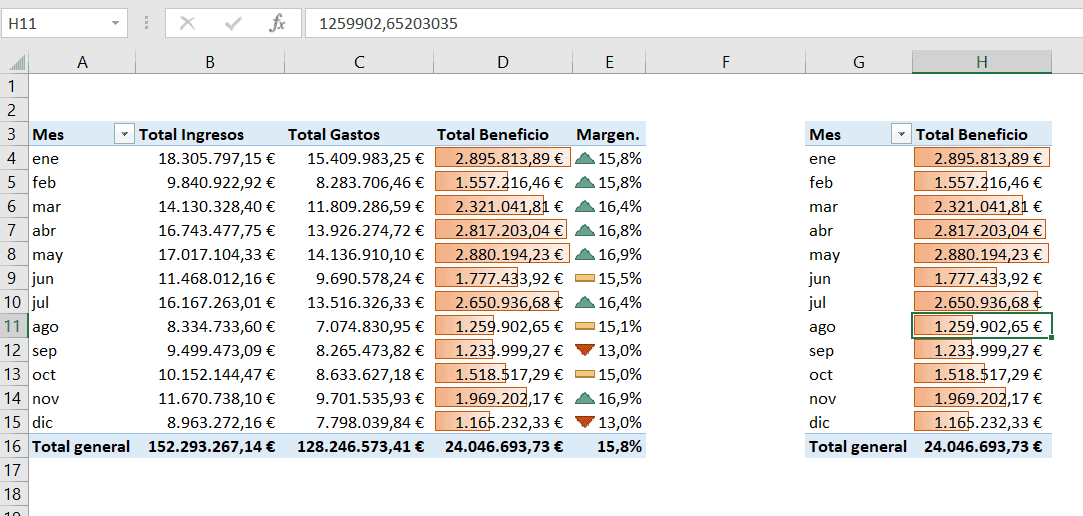Click the formula bar options dots handle
1083x516 pixels.
pos(146,23)
